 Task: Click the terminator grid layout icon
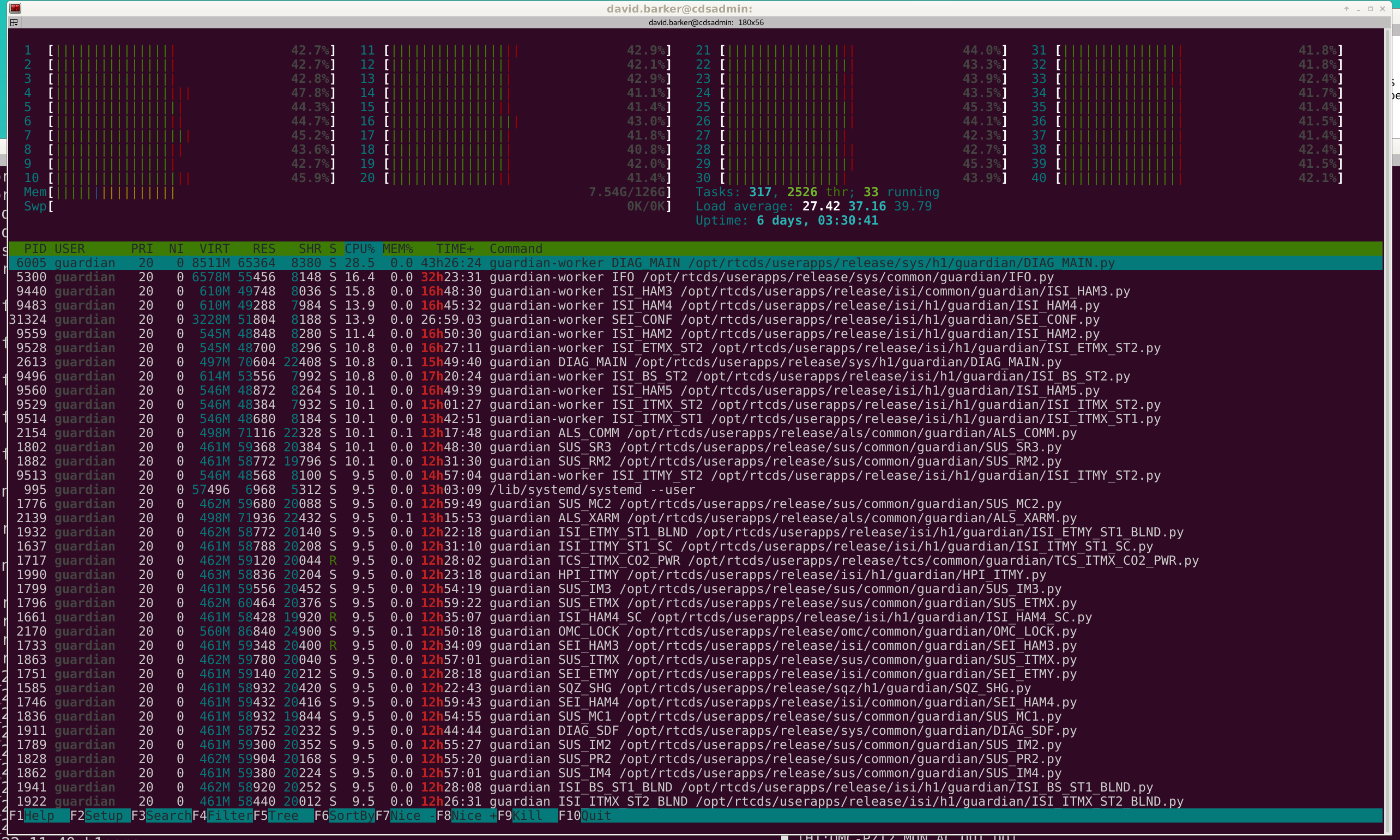14,23
